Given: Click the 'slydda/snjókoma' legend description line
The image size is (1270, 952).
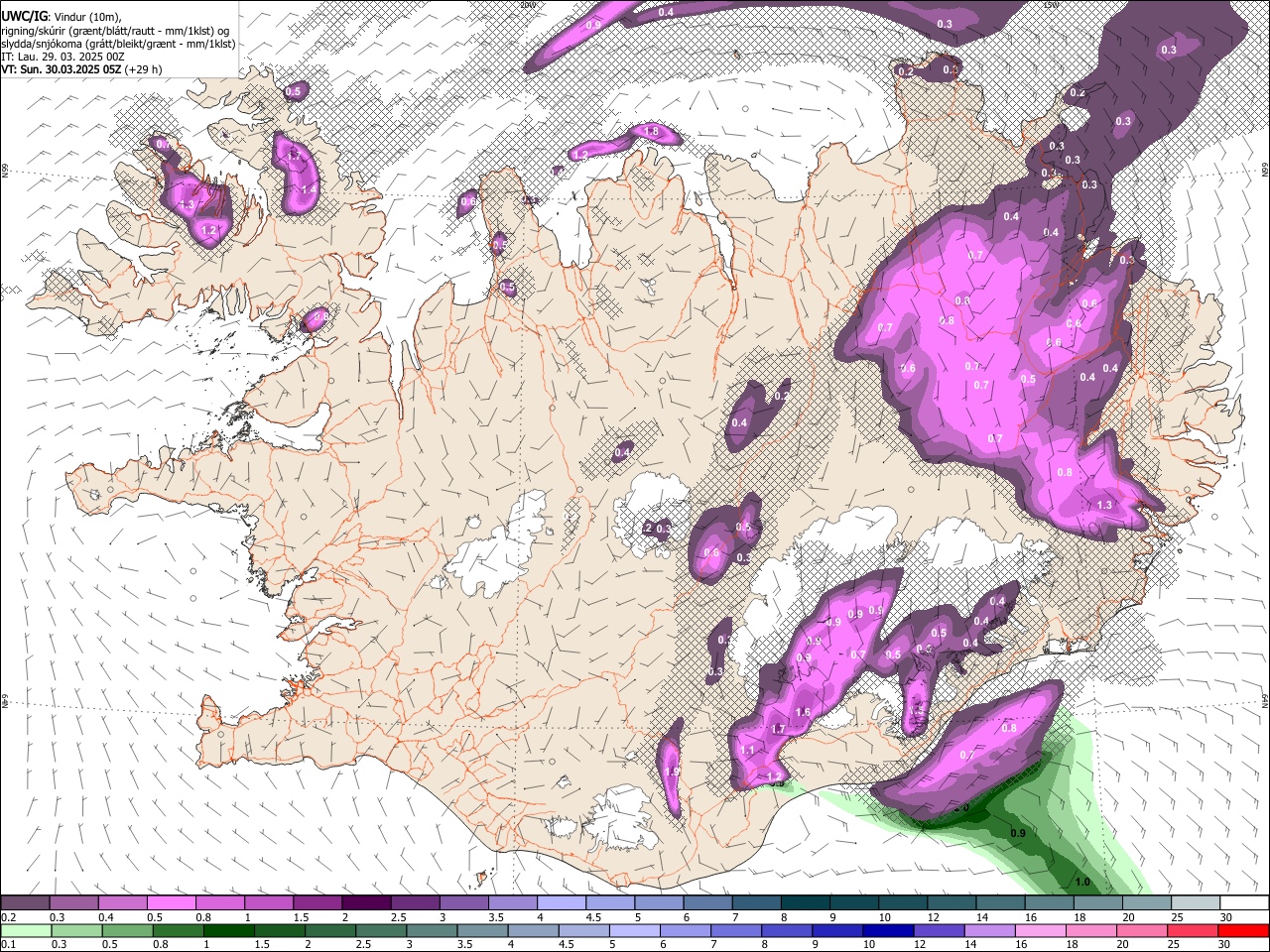Looking at the screenshot, I should [x=118, y=44].
